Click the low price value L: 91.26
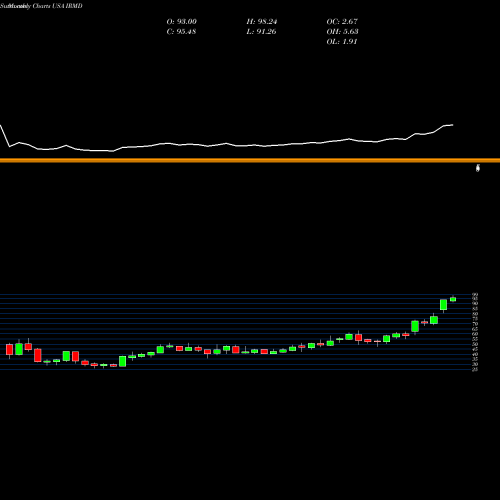500x500 pixels. [x=261, y=32]
